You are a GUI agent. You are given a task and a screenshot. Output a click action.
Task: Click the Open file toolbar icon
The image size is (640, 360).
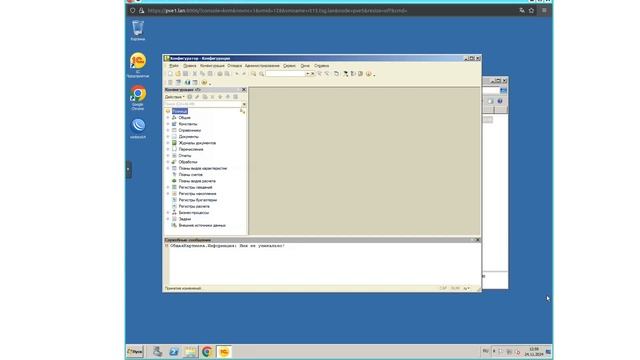[178, 74]
